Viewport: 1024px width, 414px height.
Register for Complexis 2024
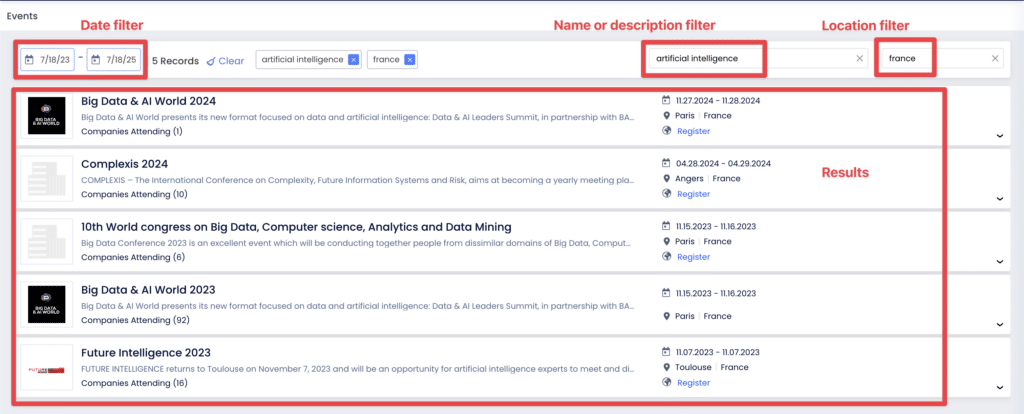point(693,194)
